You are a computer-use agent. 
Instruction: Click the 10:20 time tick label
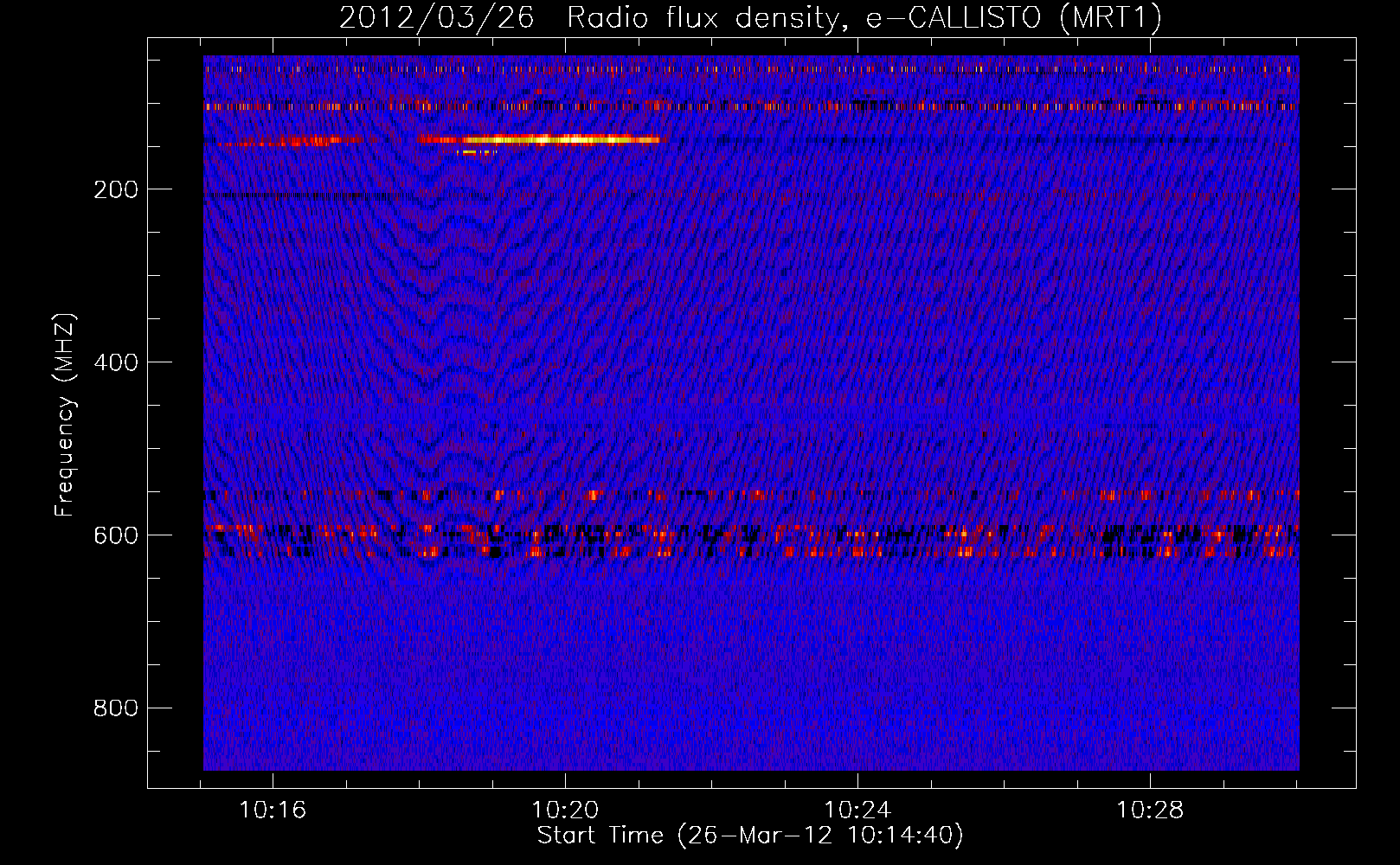tap(565, 810)
